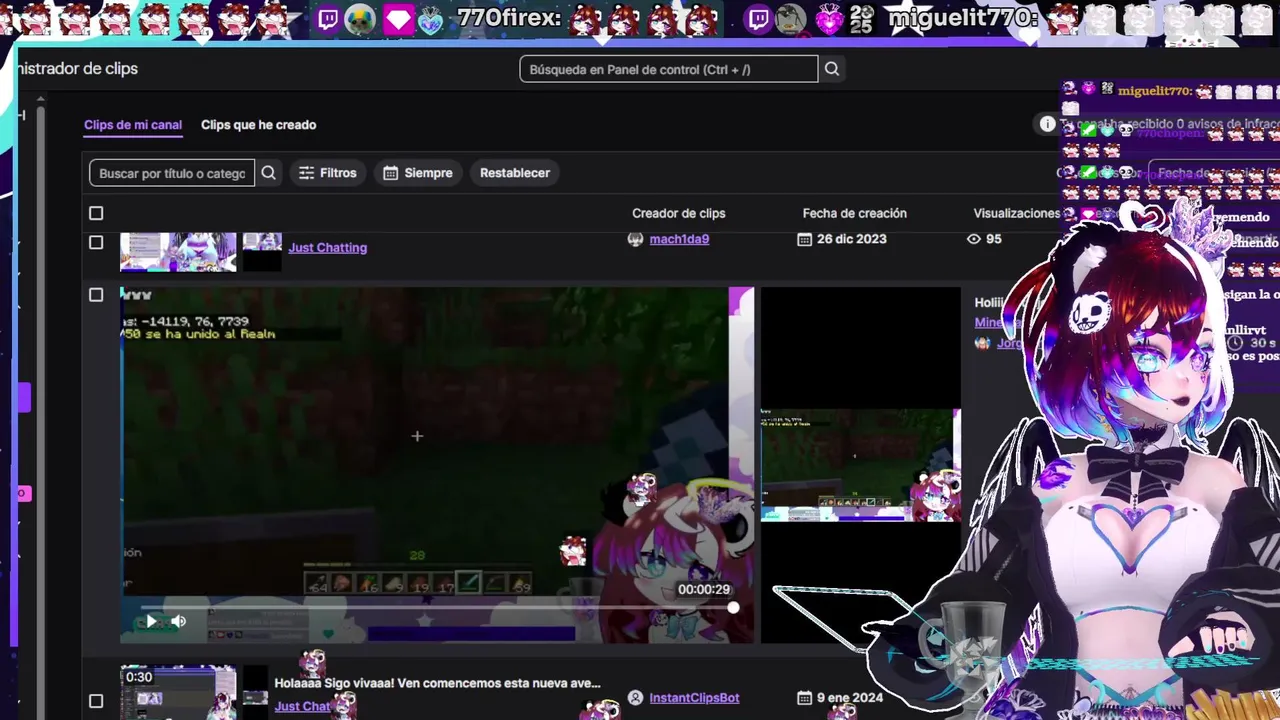Open the Just Chat link in the bottom row

[302, 706]
